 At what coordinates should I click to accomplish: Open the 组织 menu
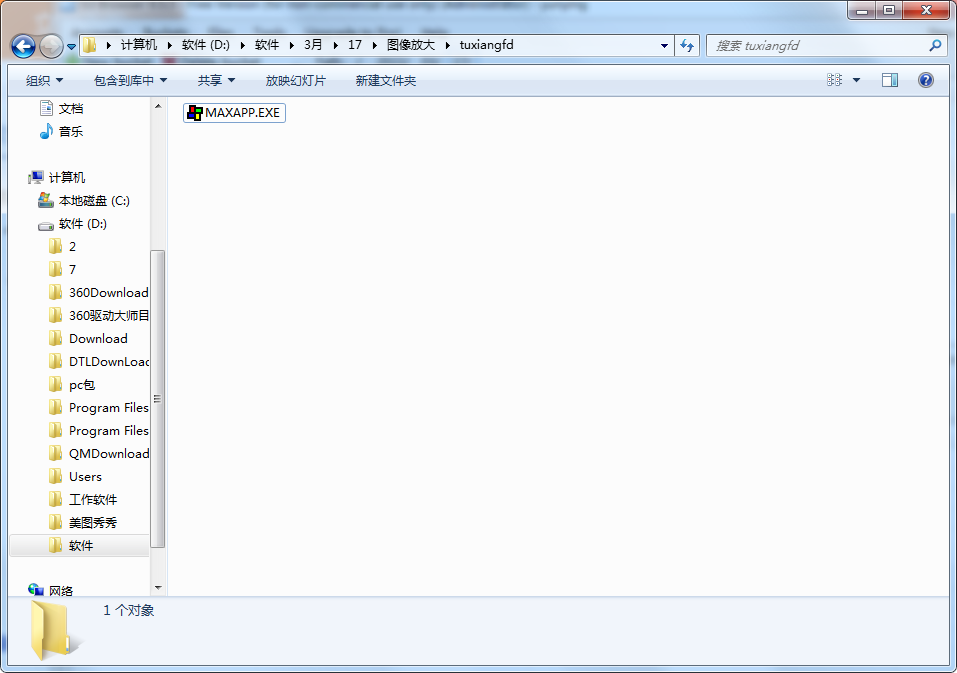(x=44, y=81)
